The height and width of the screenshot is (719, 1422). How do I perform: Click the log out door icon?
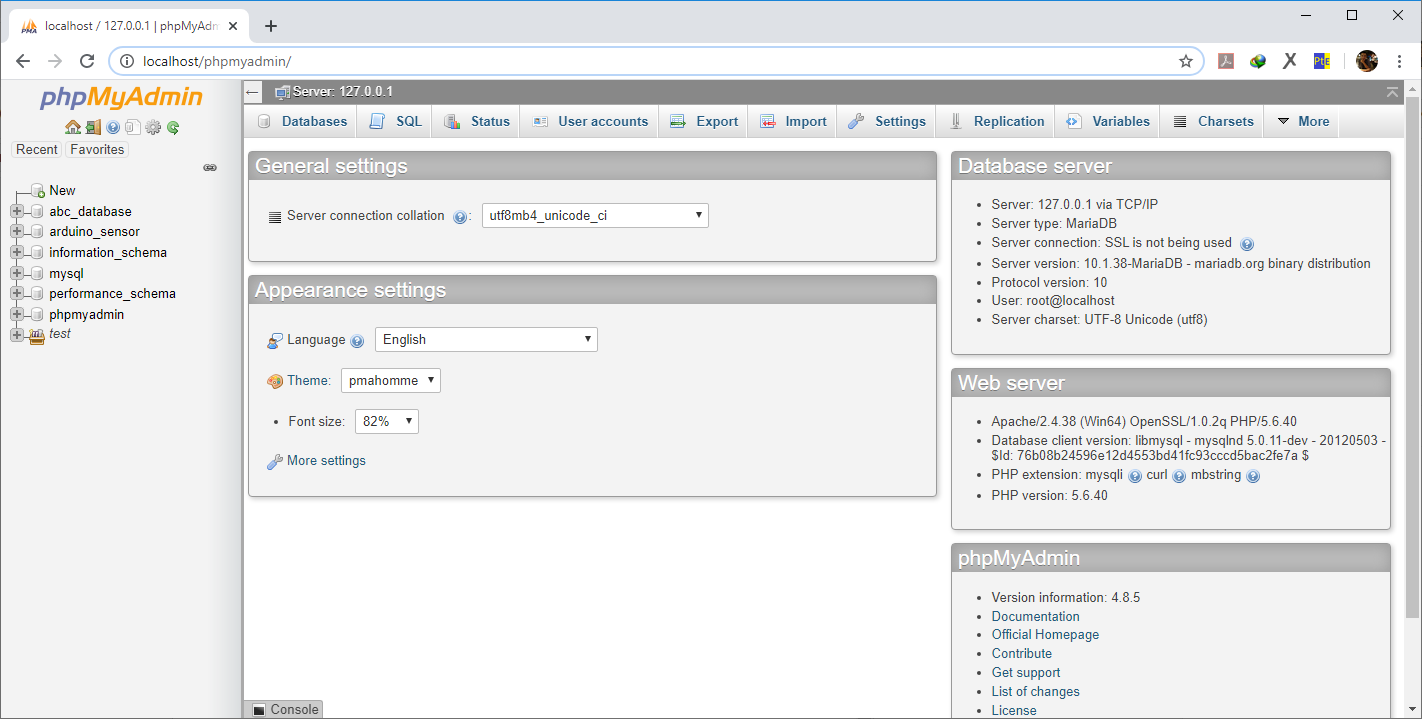coord(93,127)
